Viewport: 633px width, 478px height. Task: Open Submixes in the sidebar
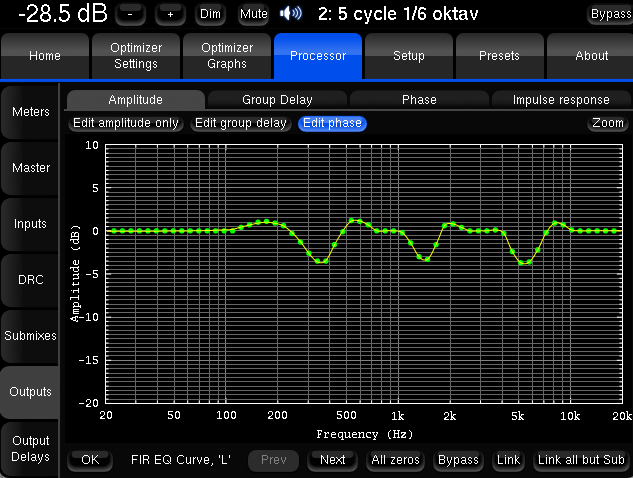[x=30, y=336]
